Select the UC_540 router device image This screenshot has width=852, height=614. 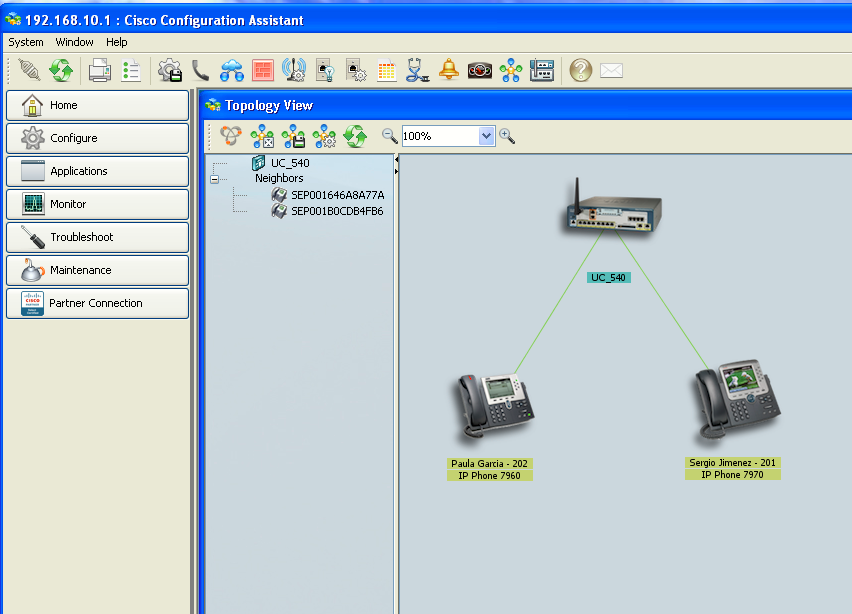611,208
